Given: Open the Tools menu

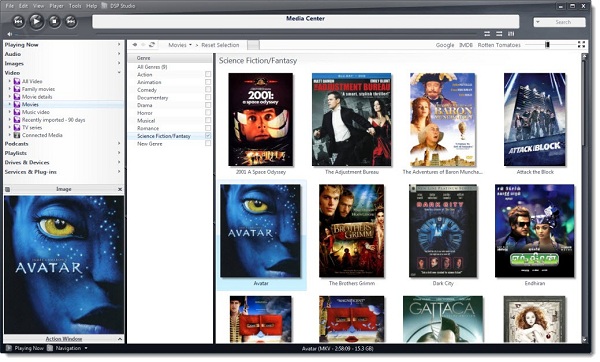Looking at the screenshot, I should coord(75,6).
